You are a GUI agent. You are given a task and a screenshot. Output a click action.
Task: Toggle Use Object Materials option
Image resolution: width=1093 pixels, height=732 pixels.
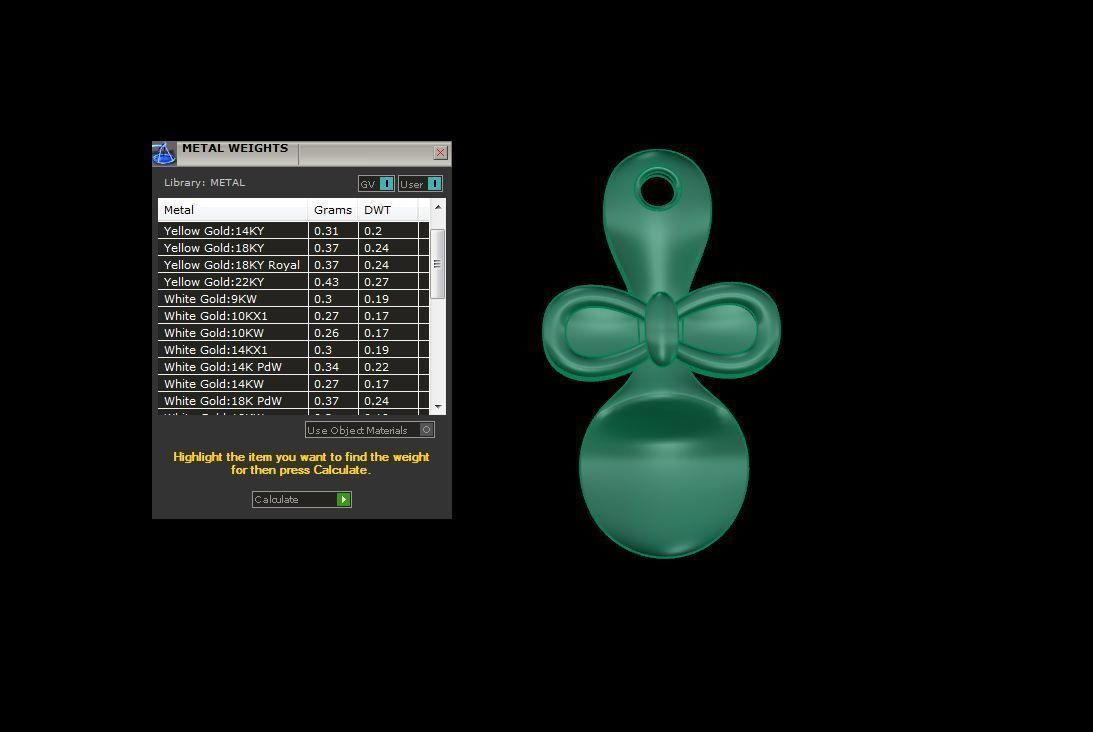click(369, 430)
